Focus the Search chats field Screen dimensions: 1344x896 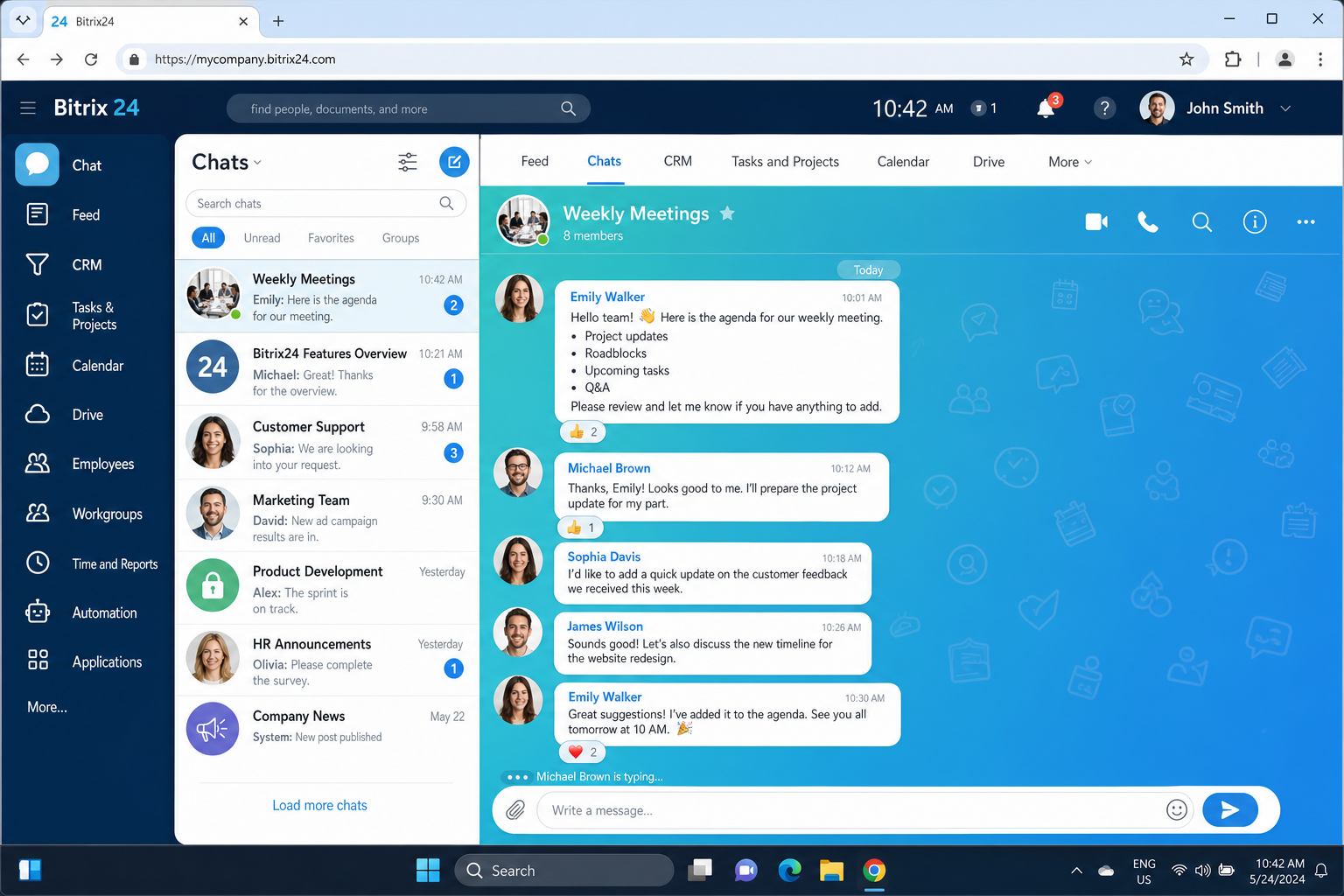(x=325, y=203)
